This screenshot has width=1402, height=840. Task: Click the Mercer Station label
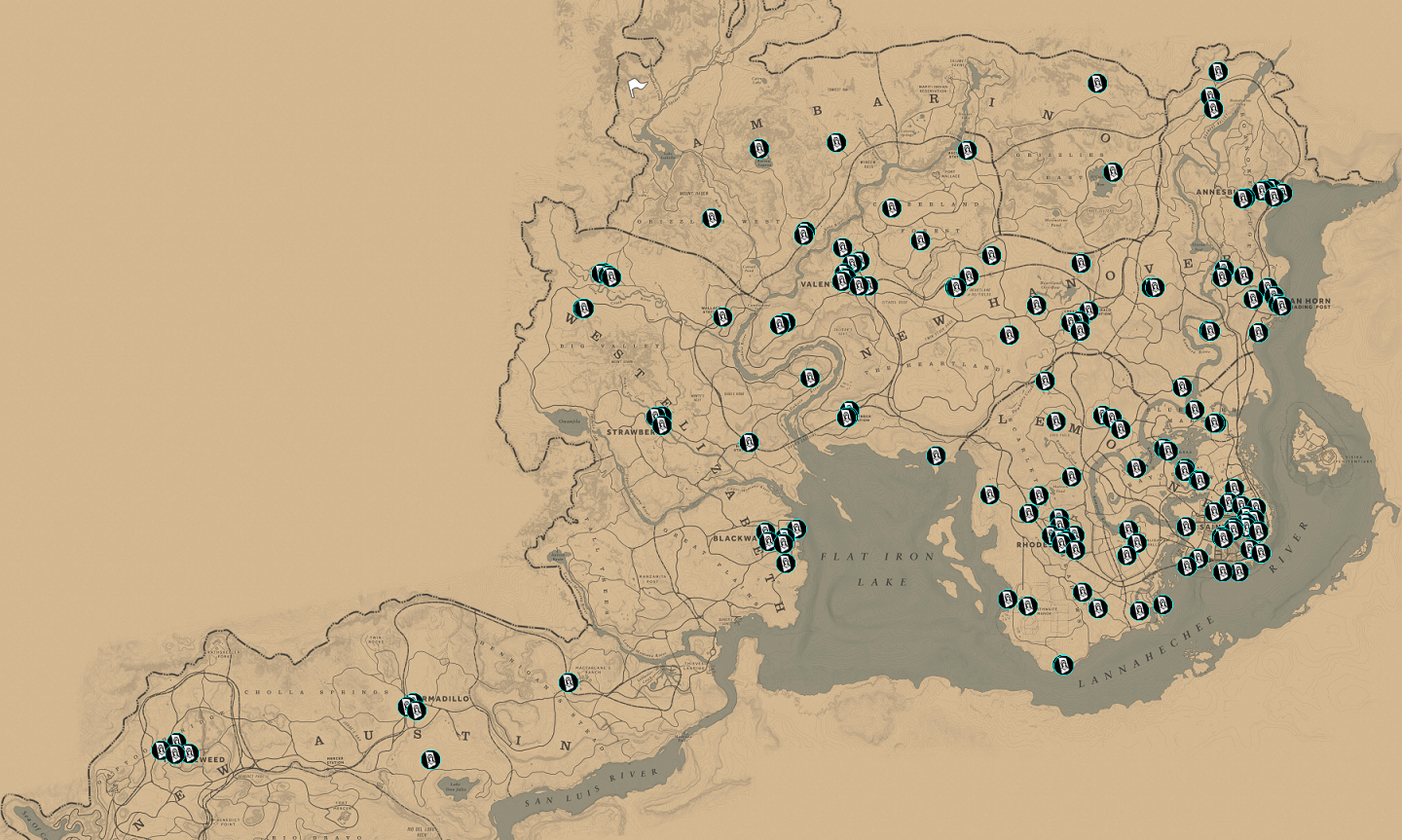(336, 758)
